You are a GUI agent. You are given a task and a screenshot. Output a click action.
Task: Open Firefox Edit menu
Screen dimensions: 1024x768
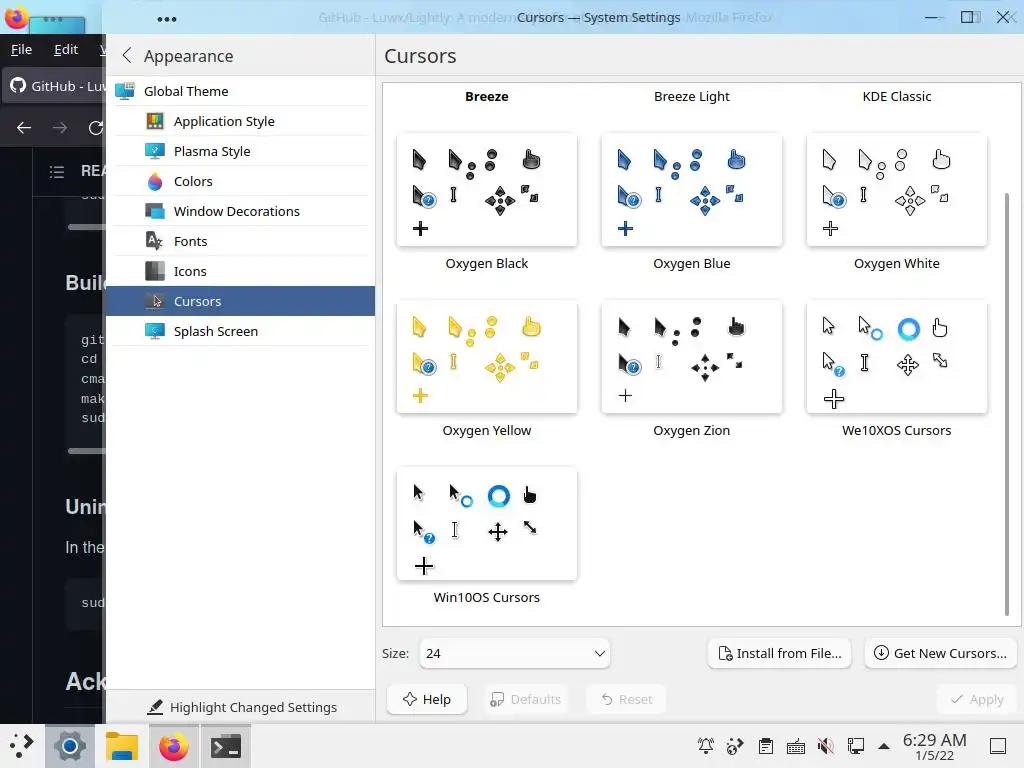tap(66, 50)
